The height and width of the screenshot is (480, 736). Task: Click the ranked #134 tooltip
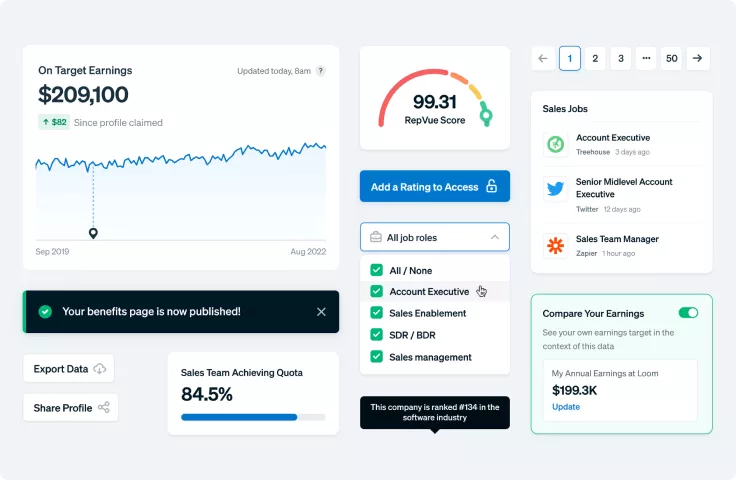tap(435, 412)
